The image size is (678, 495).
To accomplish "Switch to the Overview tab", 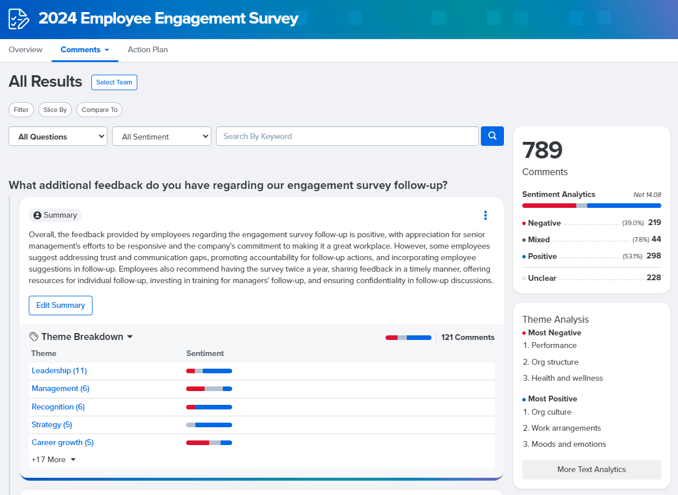I will 26,50.
